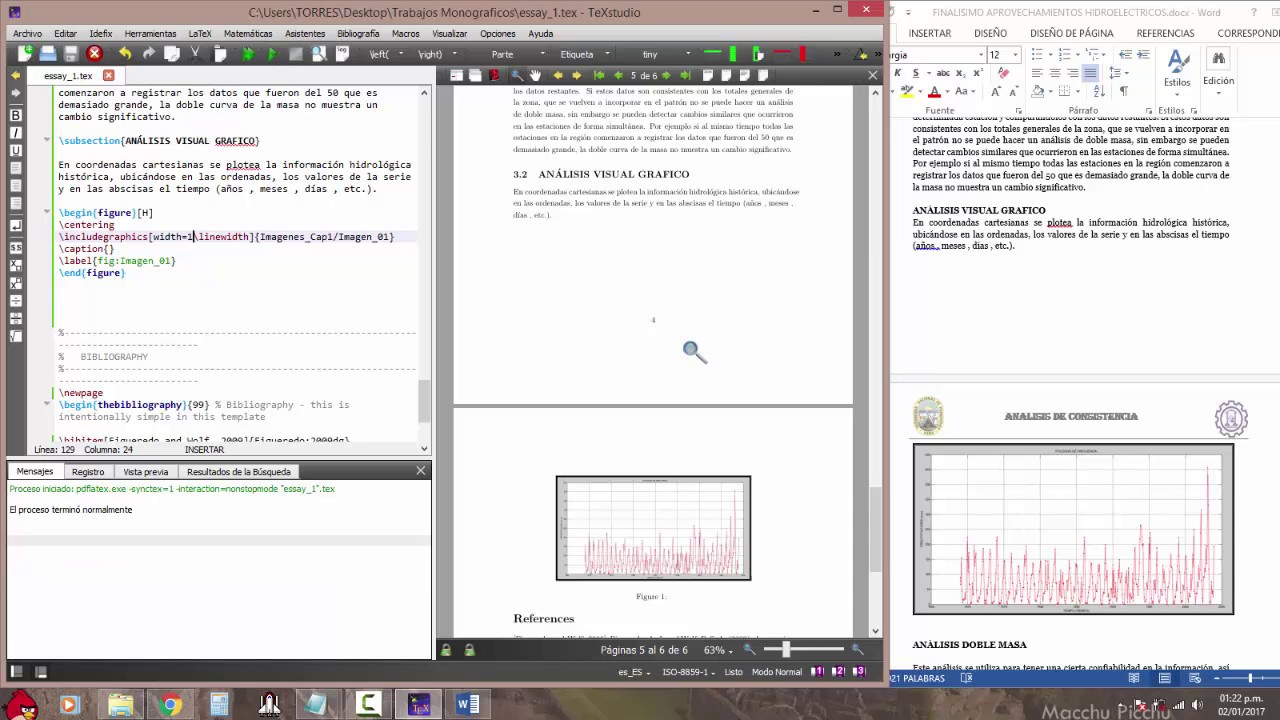Image resolution: width=1280 pixels, height=720 pixels.
Task: Save the document with the floppy icon
Action: click(x=71, y=54)
